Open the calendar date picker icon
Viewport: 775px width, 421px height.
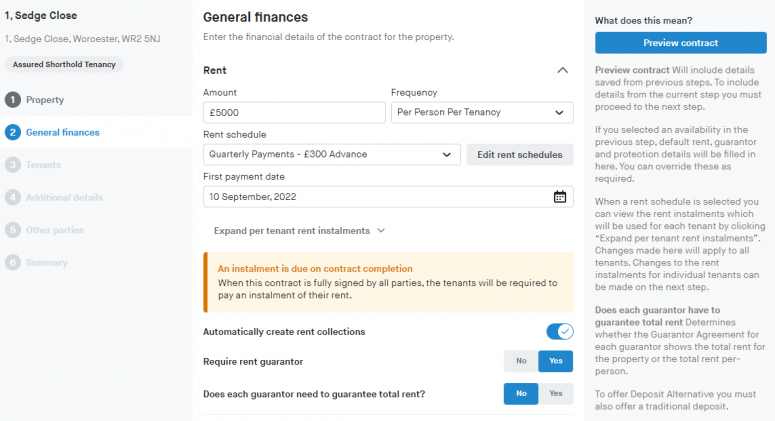[560, 197]
